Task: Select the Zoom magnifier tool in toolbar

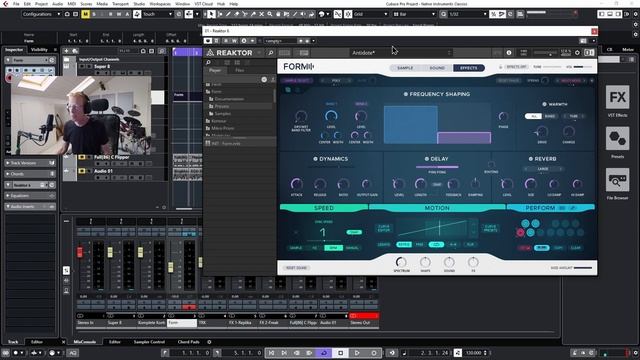Action: point(270,14)
